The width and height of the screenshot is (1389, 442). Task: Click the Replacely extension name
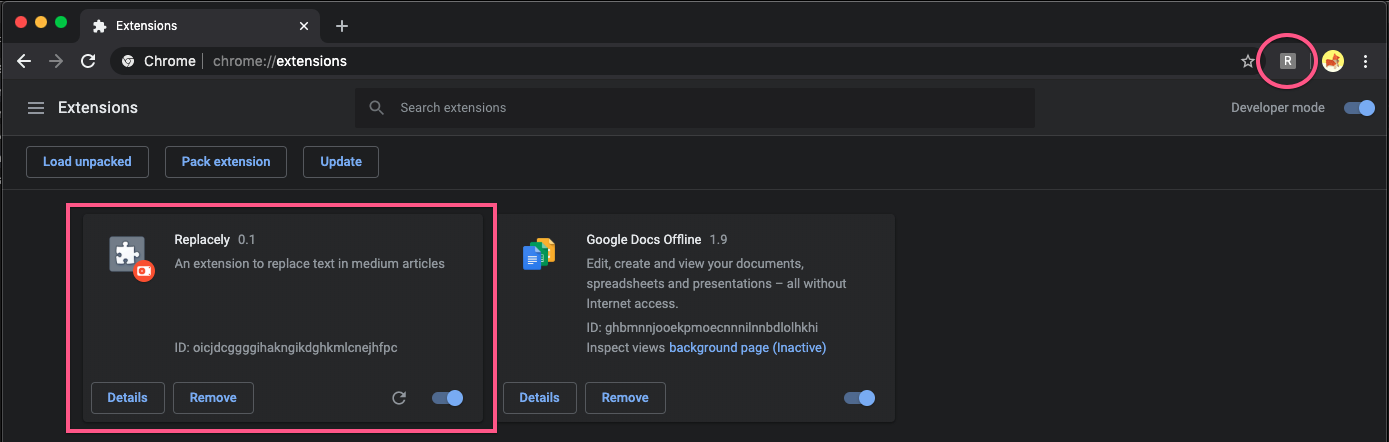click(202, 240)
